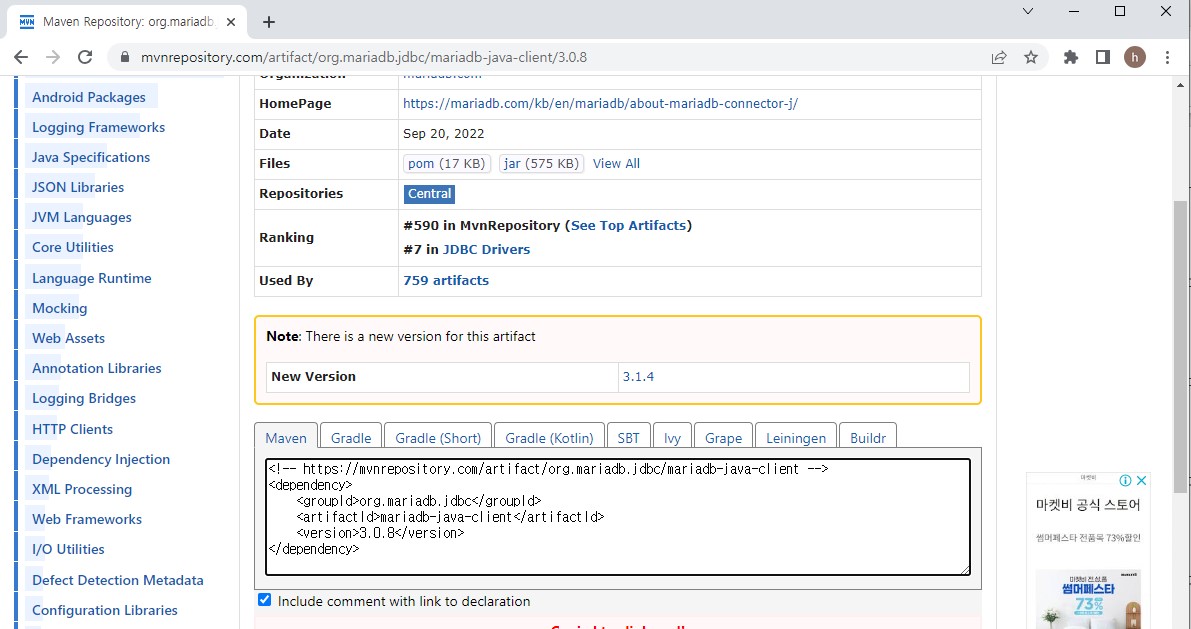Open Defect Detection Metadata category
This screenshot has width=1191, height=629.
pyautogui.click(x=118, y=580)
